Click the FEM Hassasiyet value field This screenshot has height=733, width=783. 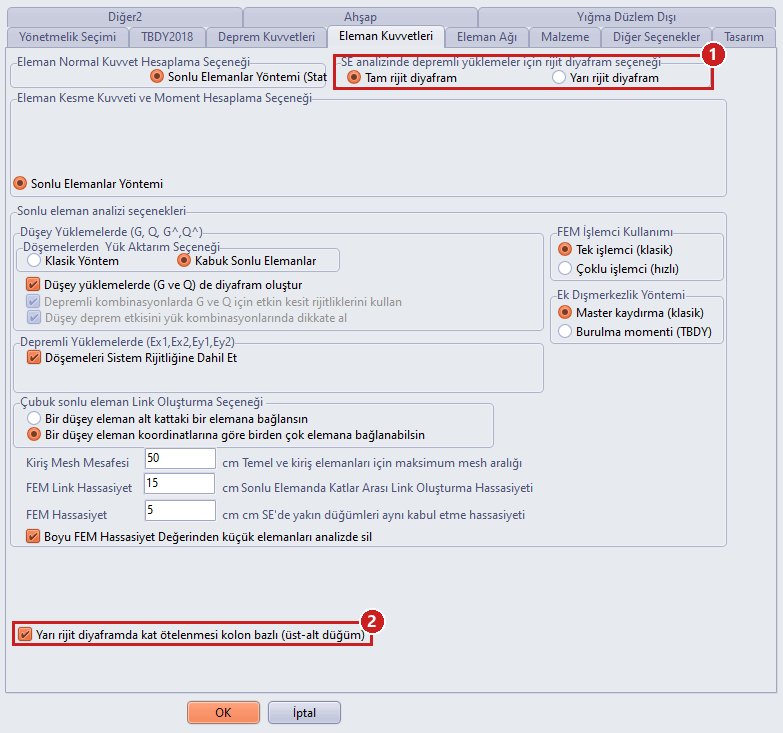click(180, 510)
